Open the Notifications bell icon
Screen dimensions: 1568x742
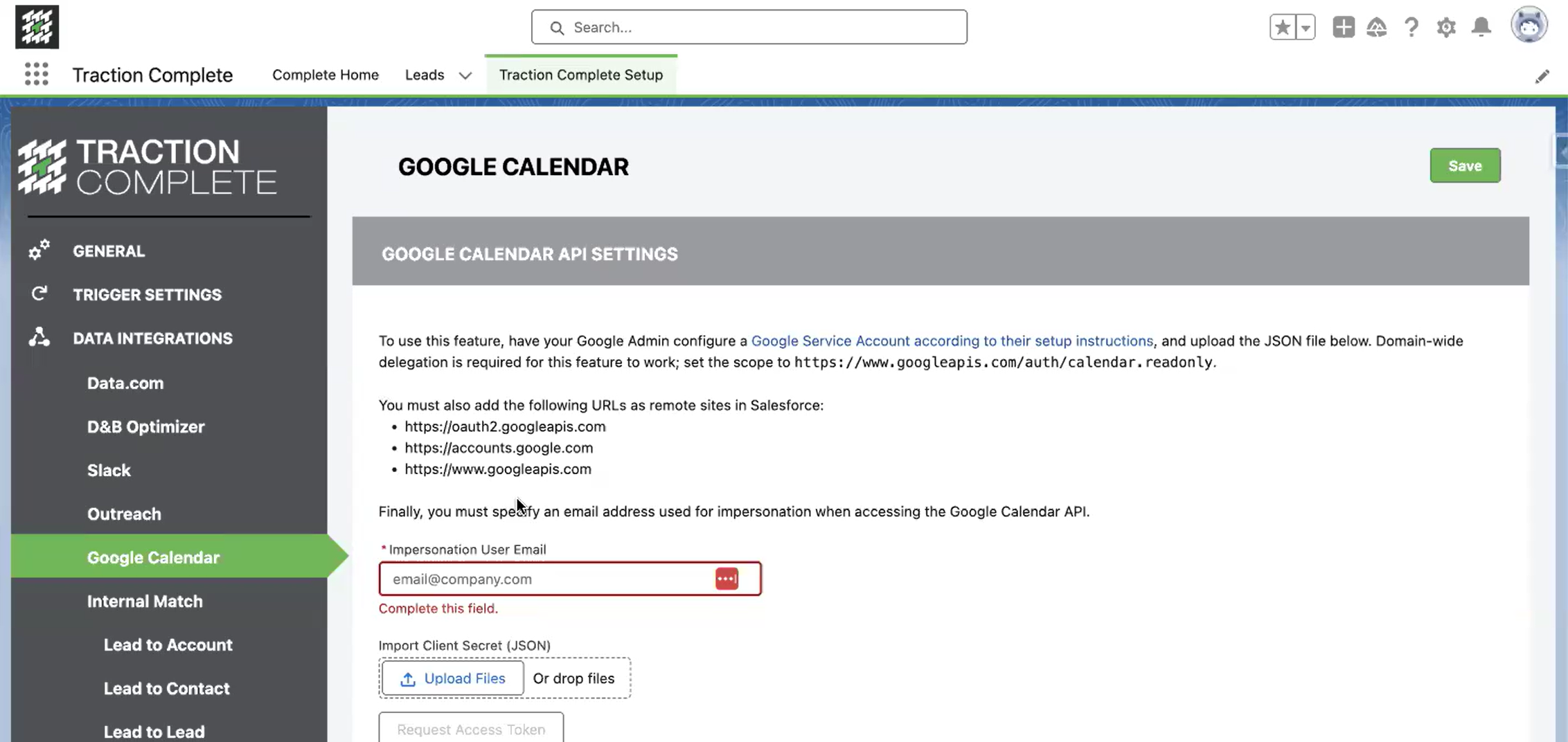click(x=1481, y=27)
